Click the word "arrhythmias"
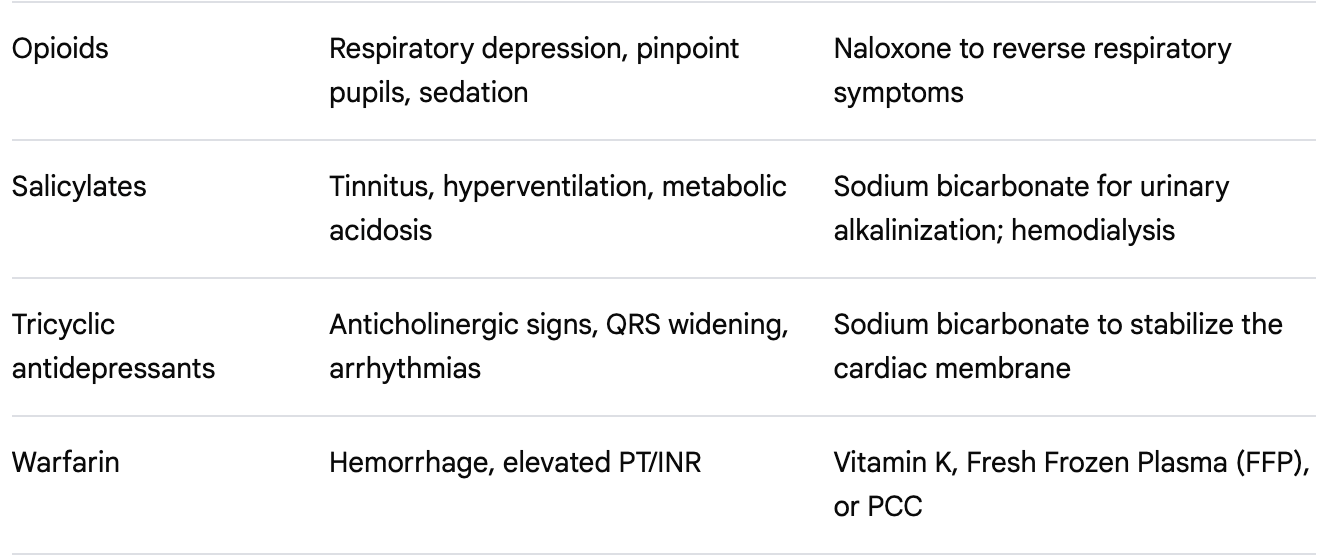Viewport: 1332px width, 556px height. point(404,368)
